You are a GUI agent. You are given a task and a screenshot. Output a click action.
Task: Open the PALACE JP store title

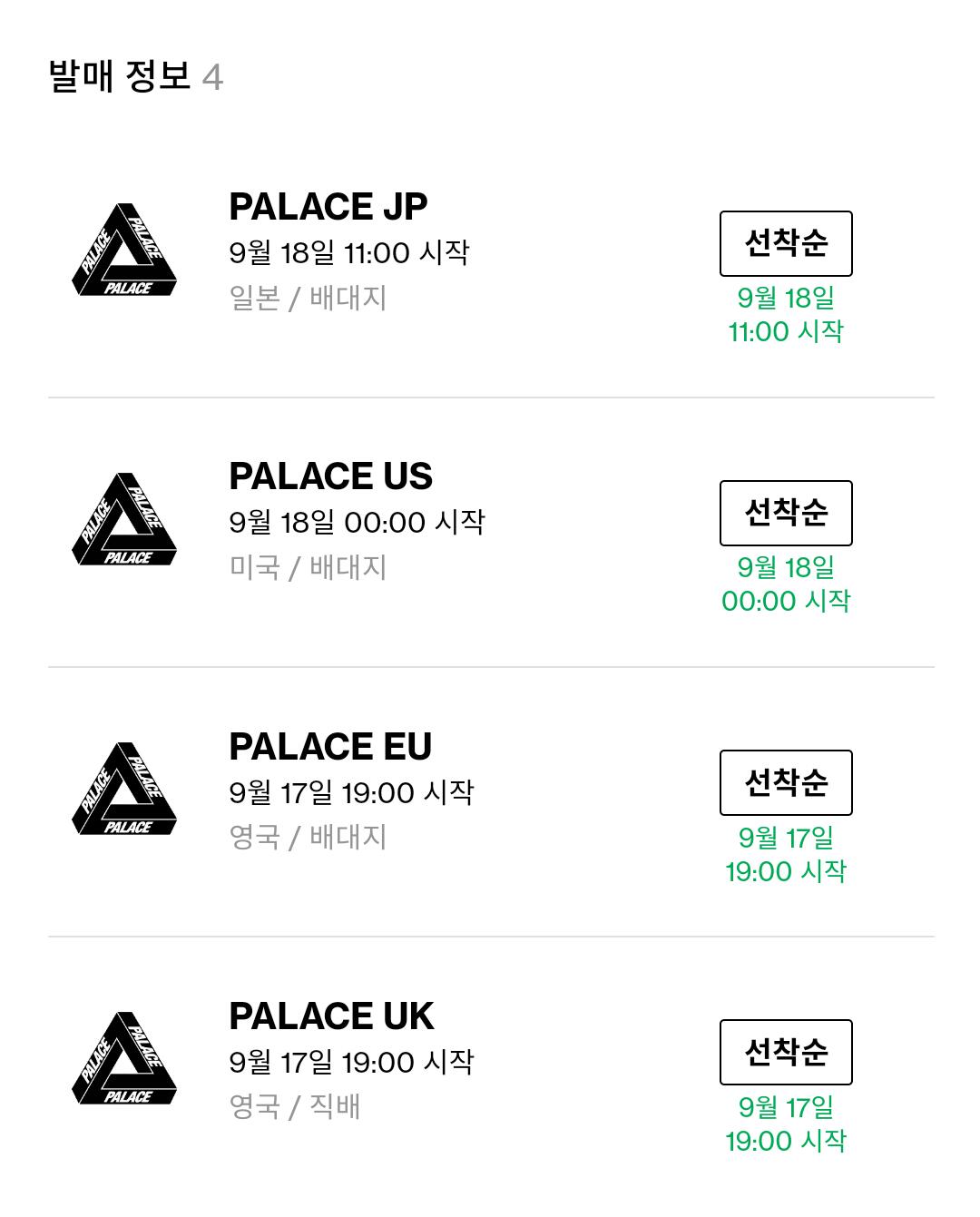click(328, 207)
